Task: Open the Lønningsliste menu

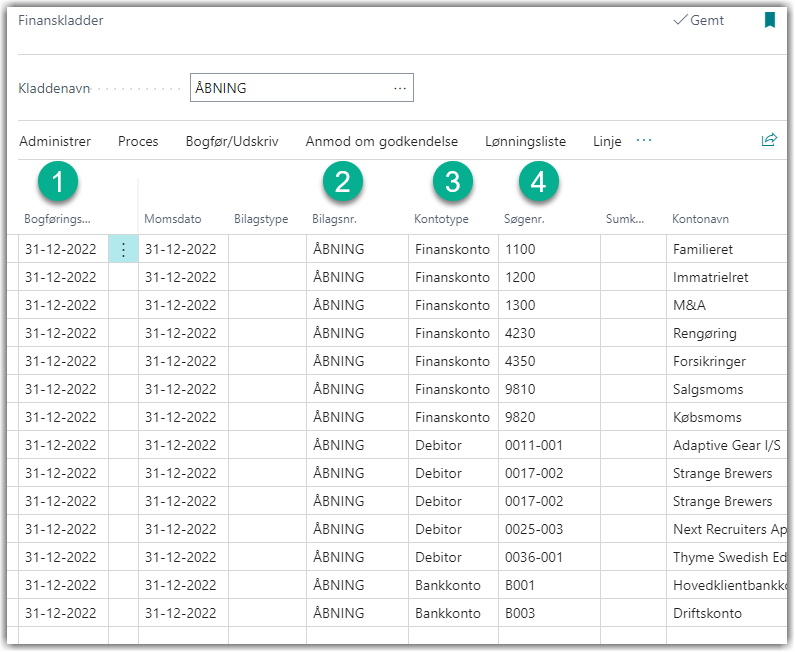Action: point(525,141)
